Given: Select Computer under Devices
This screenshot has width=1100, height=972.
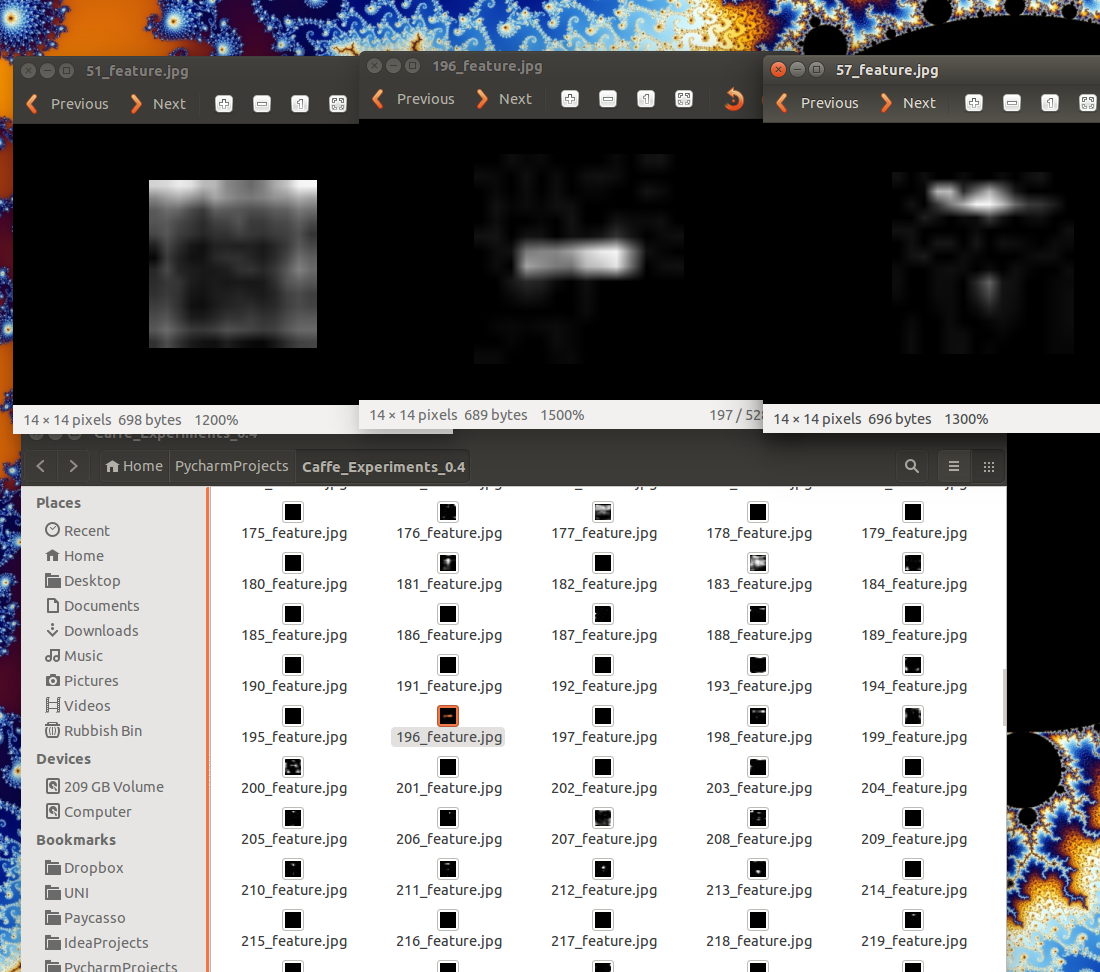Looking at the screenshot, I should [x=88, y=812].
